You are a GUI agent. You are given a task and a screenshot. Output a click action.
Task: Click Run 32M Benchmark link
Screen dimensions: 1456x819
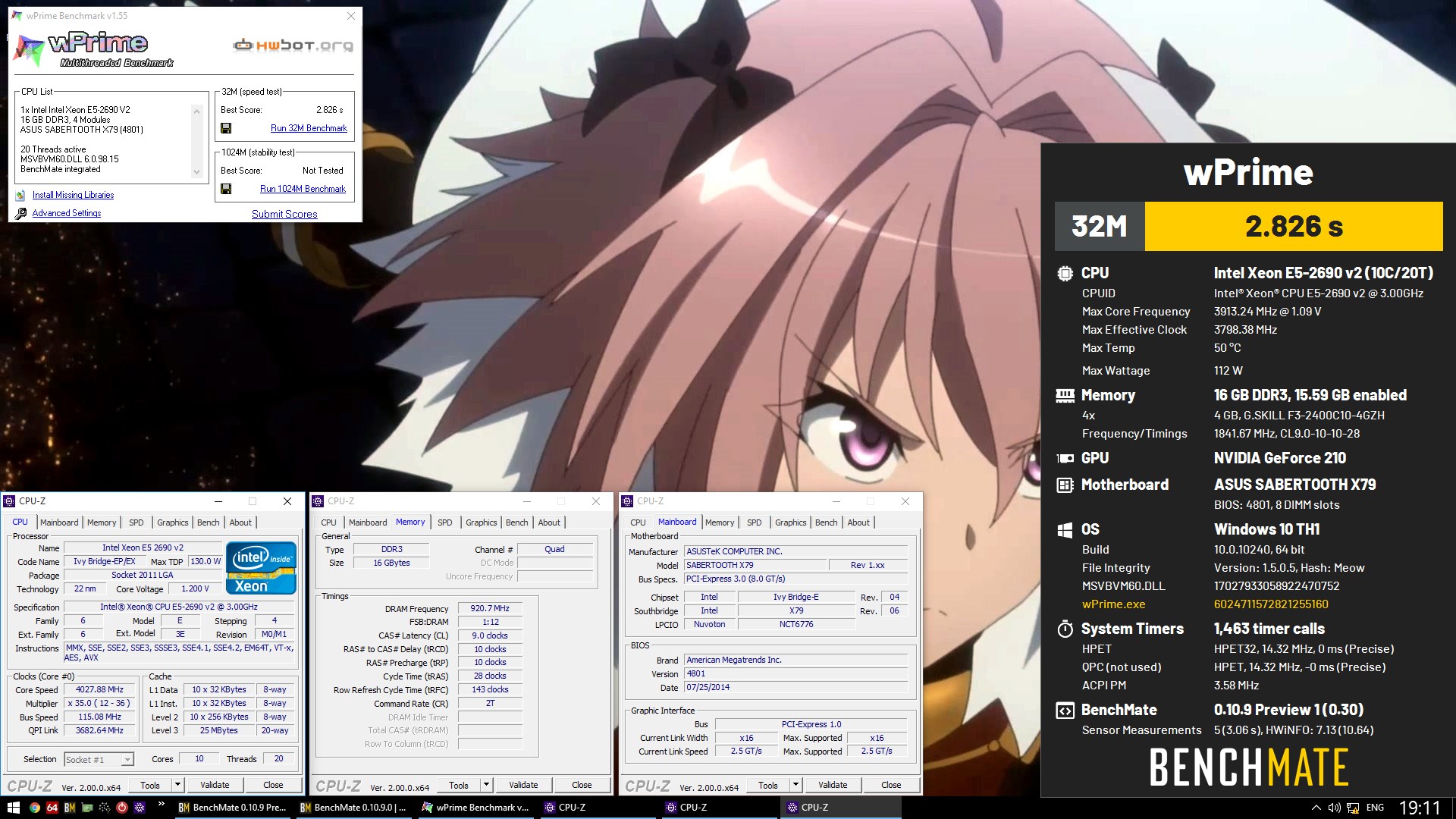309,128
